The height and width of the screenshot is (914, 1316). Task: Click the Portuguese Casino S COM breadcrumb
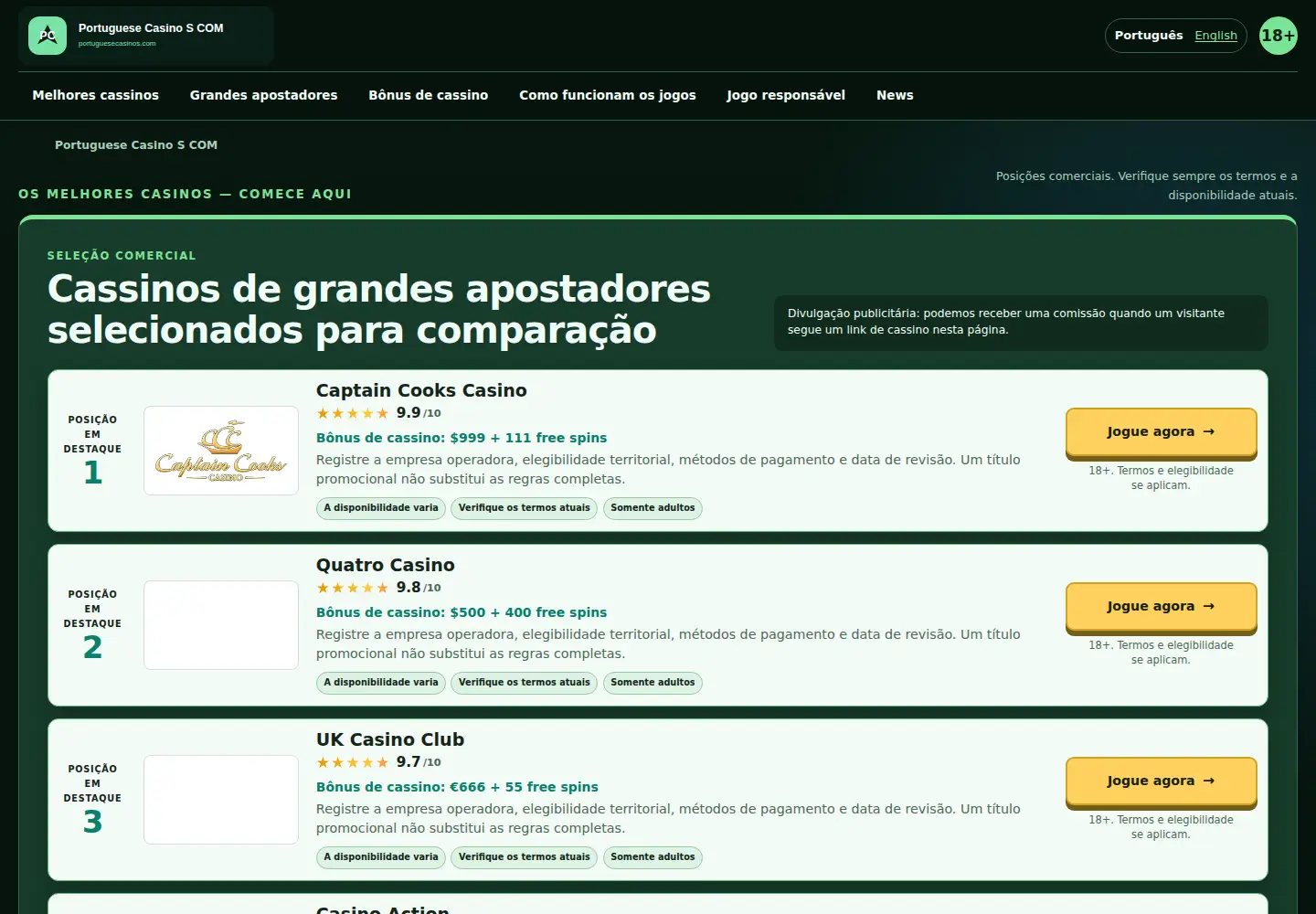(x=136, y=145)
